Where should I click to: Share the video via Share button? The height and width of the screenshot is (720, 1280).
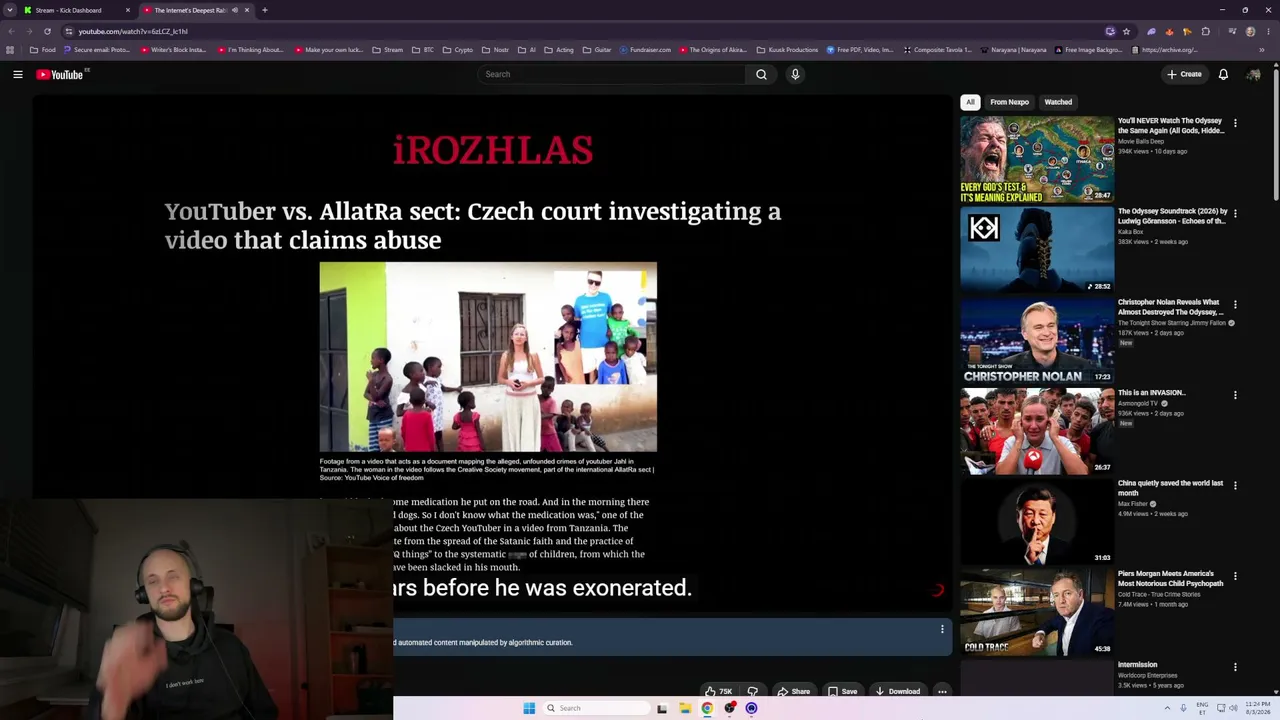click(x=794, y=691)
